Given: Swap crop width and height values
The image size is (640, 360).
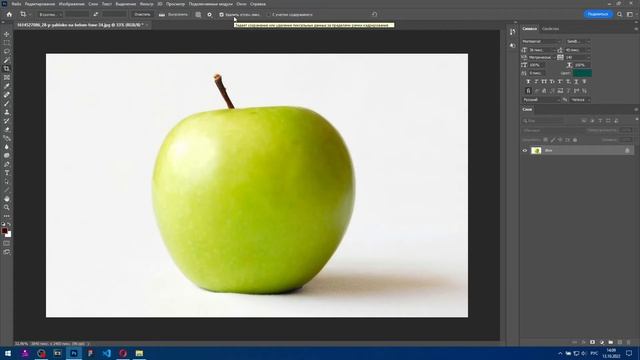Looking at the screenshot, I should tap(96, 14).
